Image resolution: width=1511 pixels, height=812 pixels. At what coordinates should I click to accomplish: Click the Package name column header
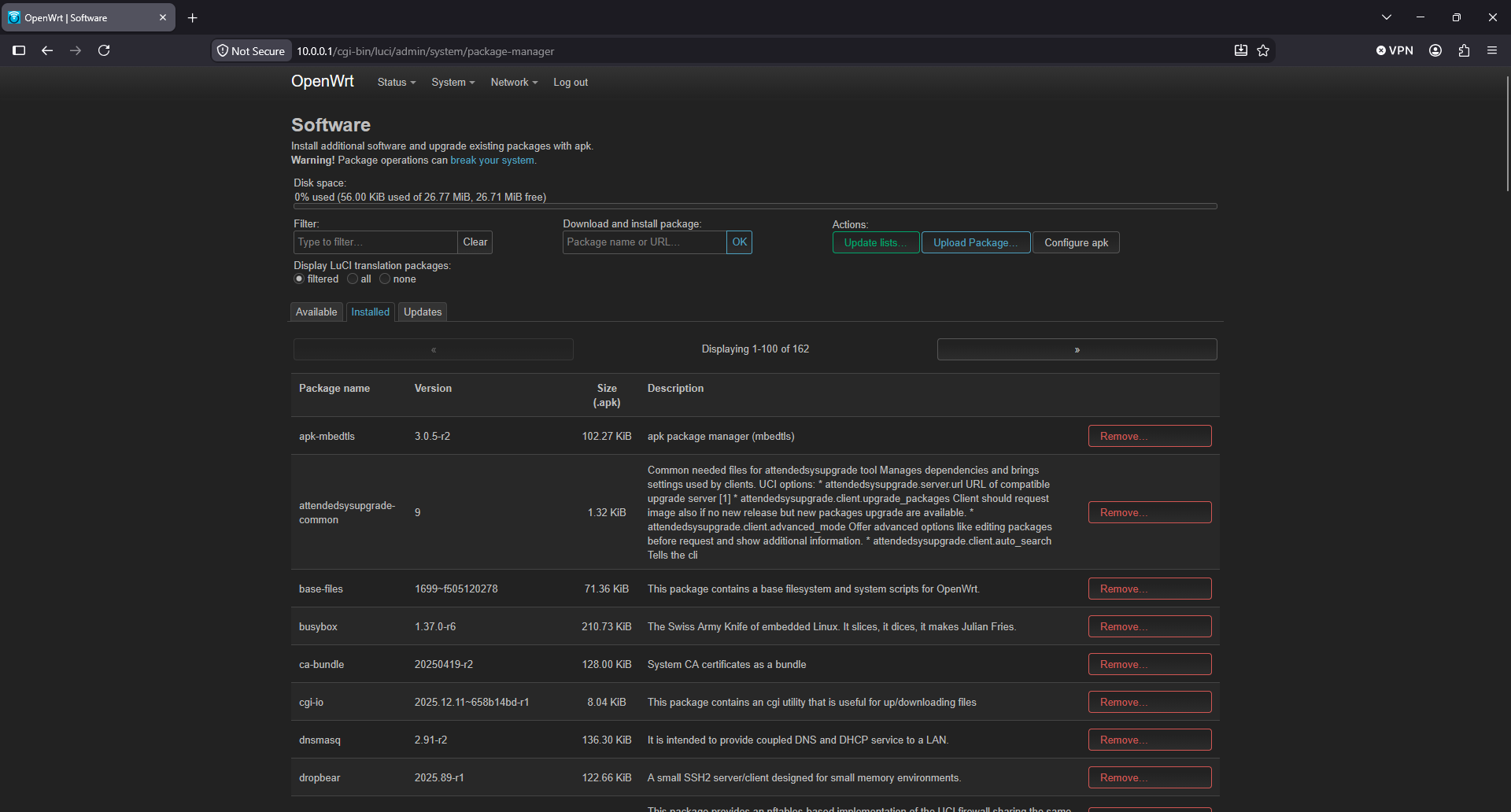(334, 389)
